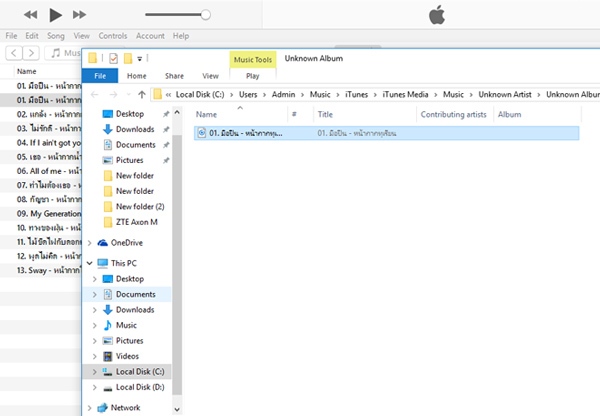Open the iTunes Song menu
Viewport: 600px width, 416px height.
tap(55, 36)
